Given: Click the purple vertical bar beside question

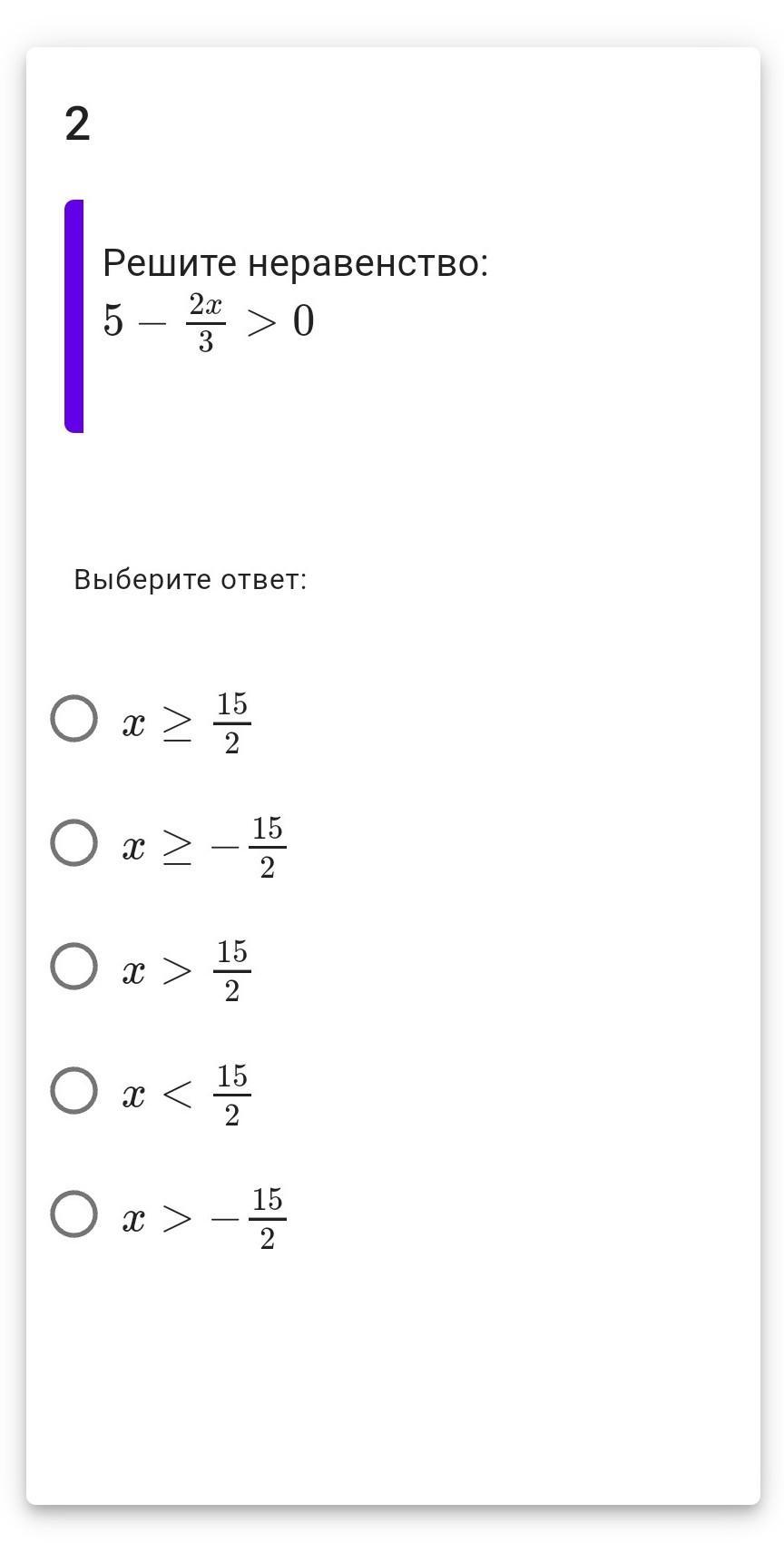Looking at the screenshot, I should click(x=73, y=316).
